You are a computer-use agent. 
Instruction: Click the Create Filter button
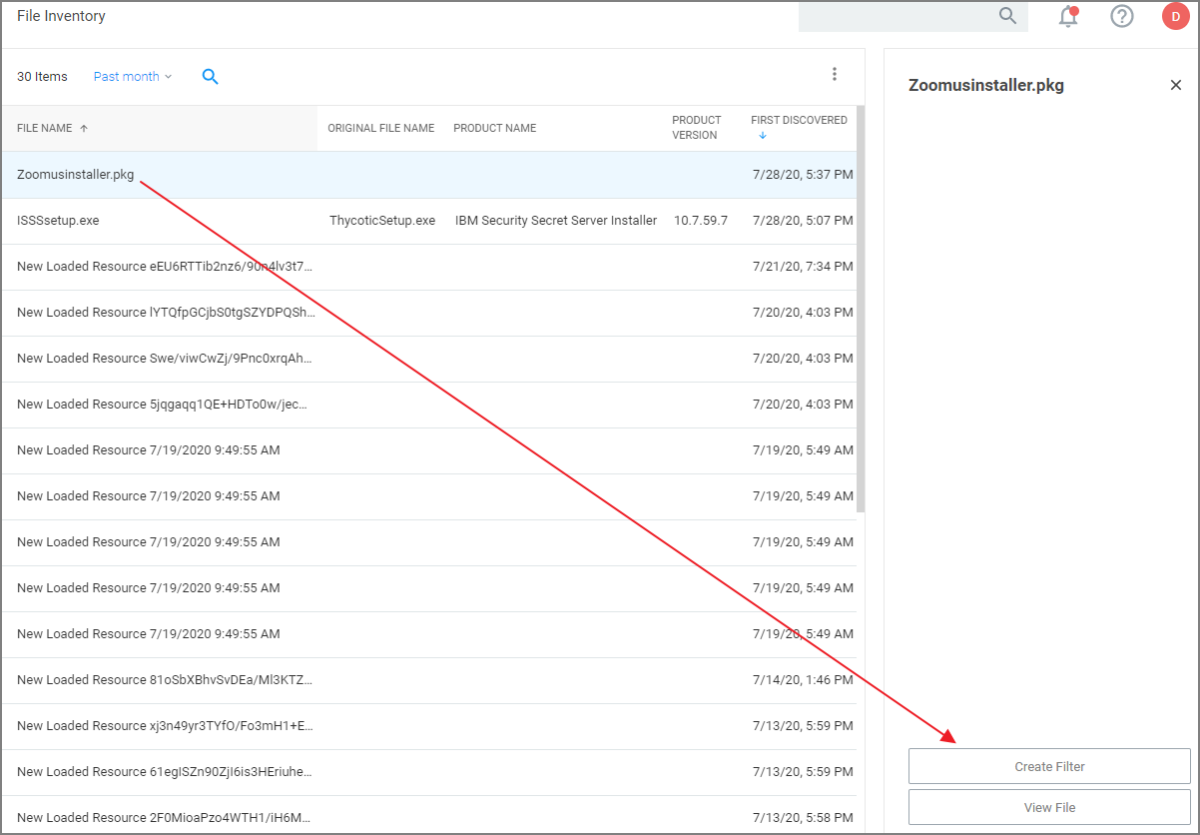point(1049,767)
